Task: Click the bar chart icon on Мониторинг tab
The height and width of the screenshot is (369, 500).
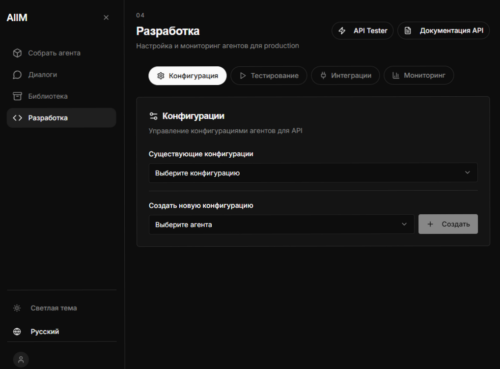Action: pyautogui.click(x=396, y=76)
